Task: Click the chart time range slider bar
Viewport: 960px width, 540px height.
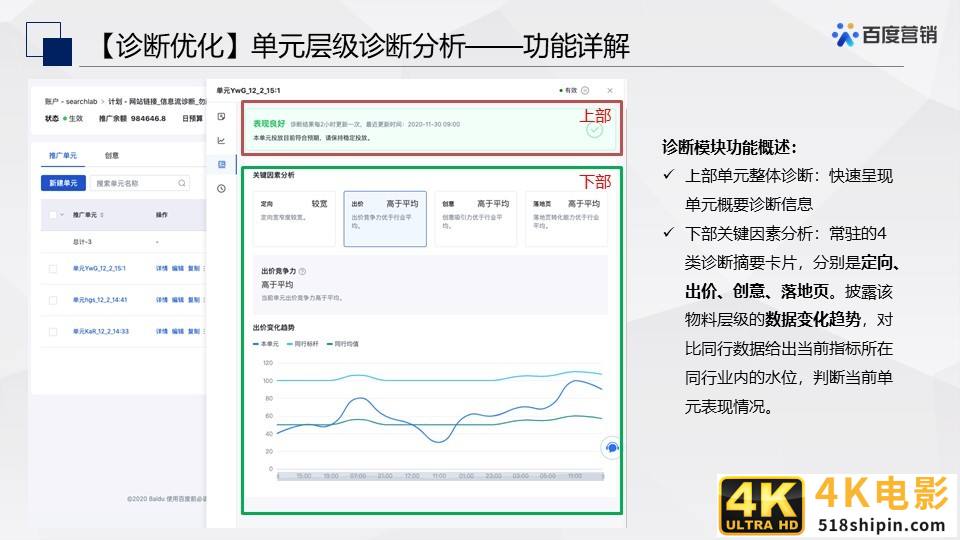Action: [x=440, y=476]
